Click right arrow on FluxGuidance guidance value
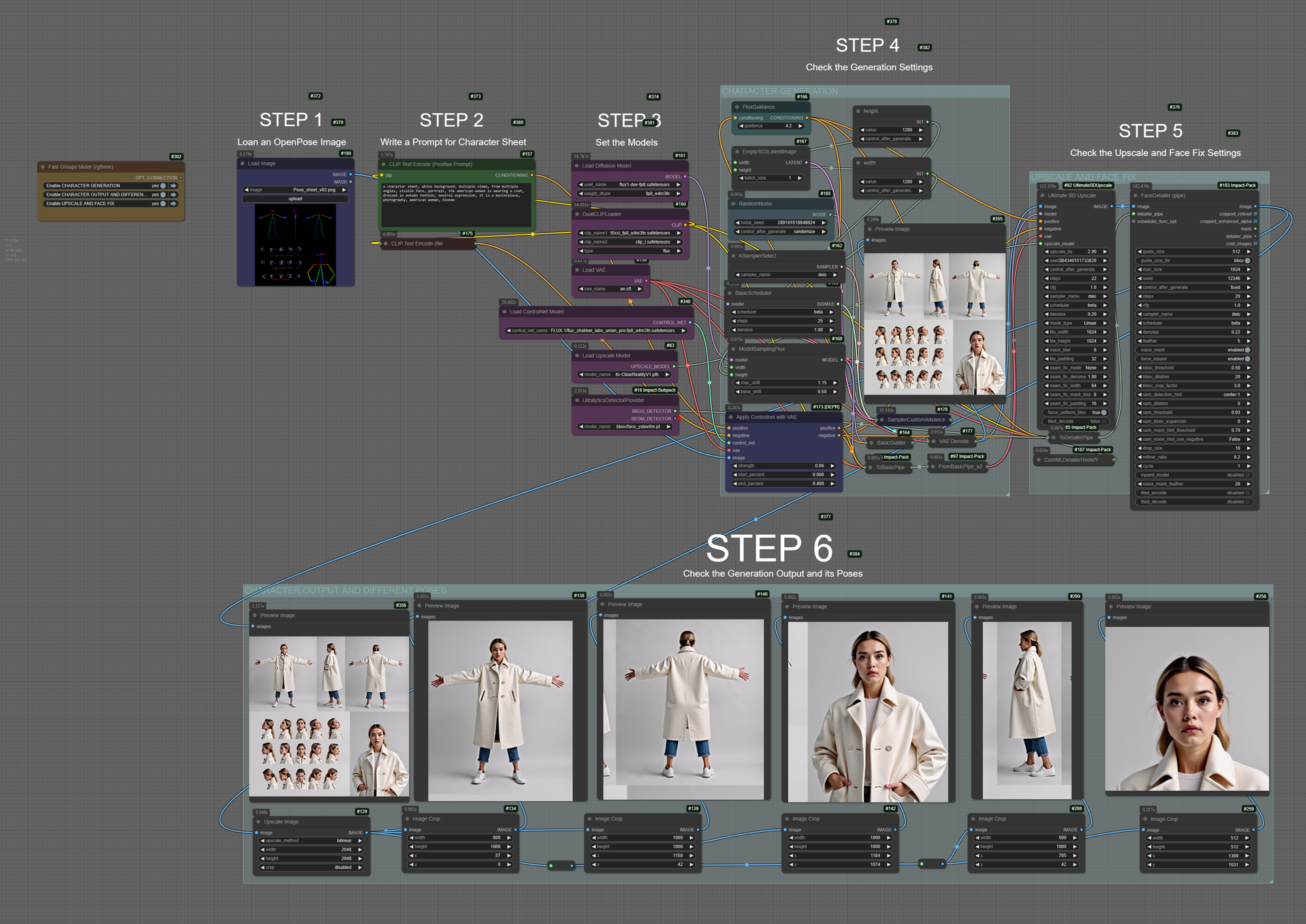Image resolution: width=1306 pixels, height=924 pixels. click(x=800, y=126)
